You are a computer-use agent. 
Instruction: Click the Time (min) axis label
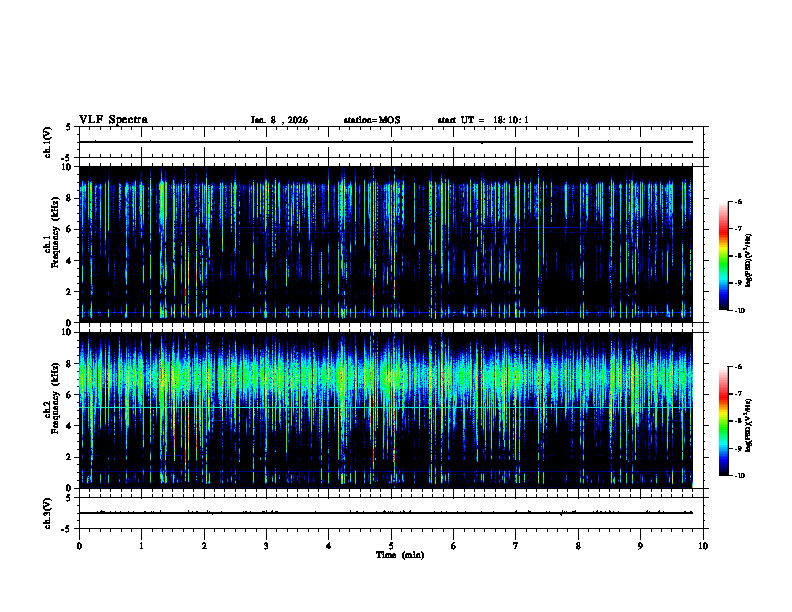(x=400, y=555)
